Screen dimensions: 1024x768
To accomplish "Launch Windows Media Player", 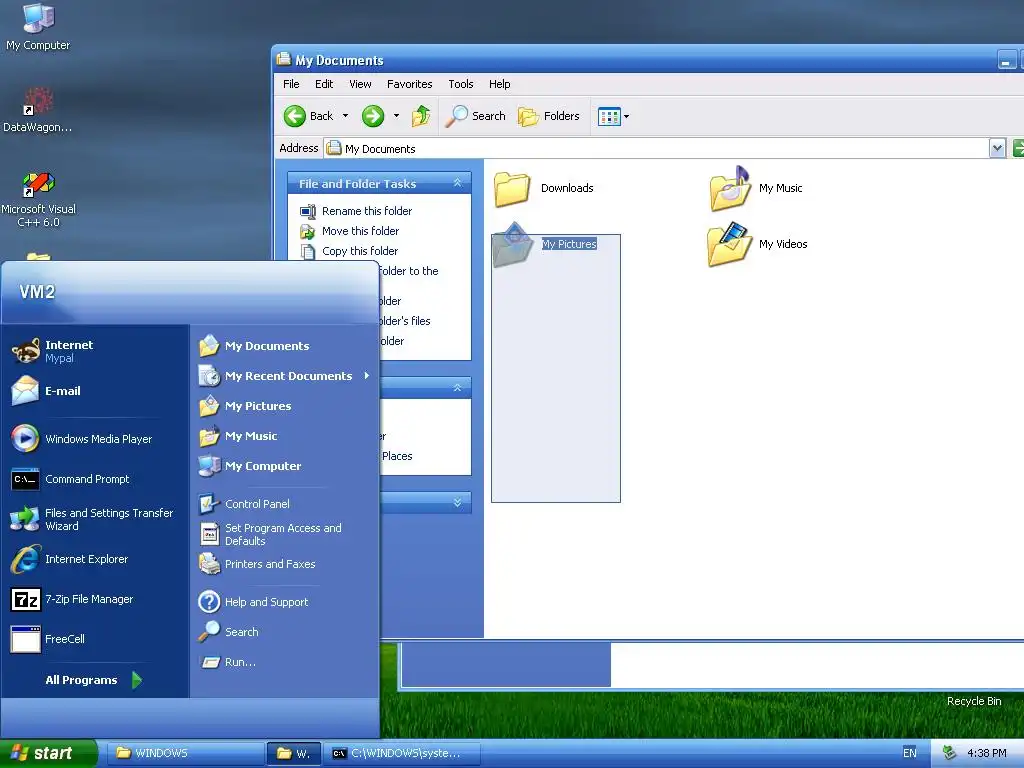I will (82, 439).
